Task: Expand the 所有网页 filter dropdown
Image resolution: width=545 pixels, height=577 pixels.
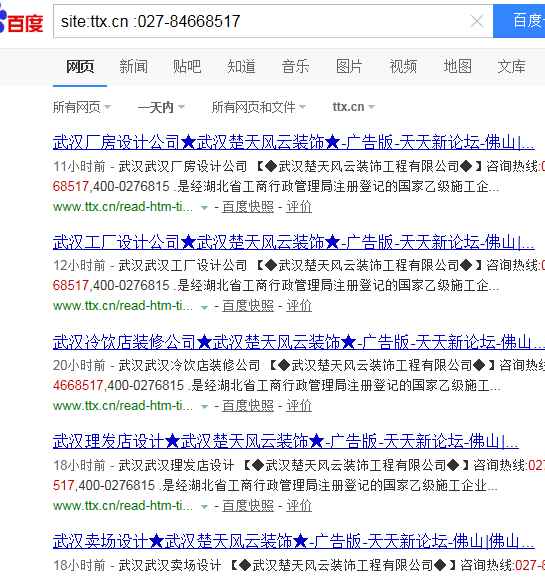Action: pos(82,107)
